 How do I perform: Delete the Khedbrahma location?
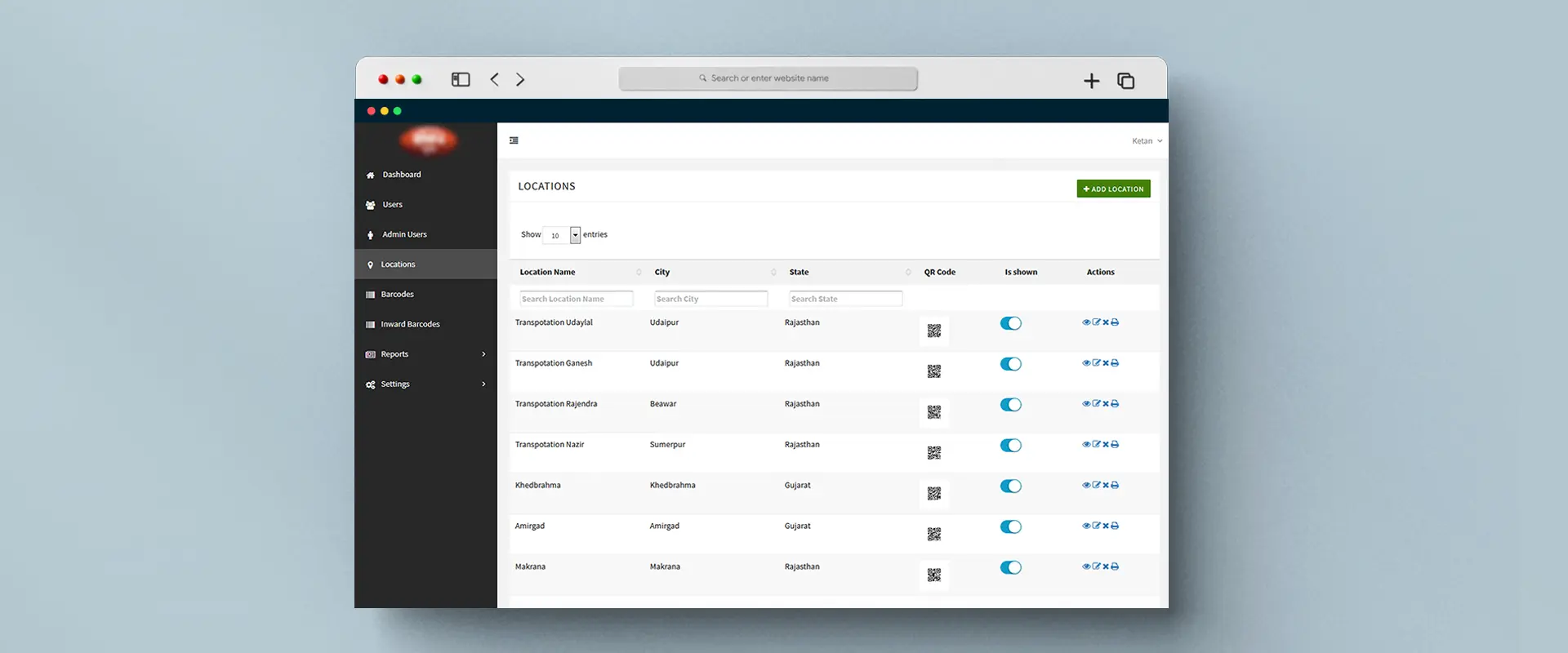1106,485
